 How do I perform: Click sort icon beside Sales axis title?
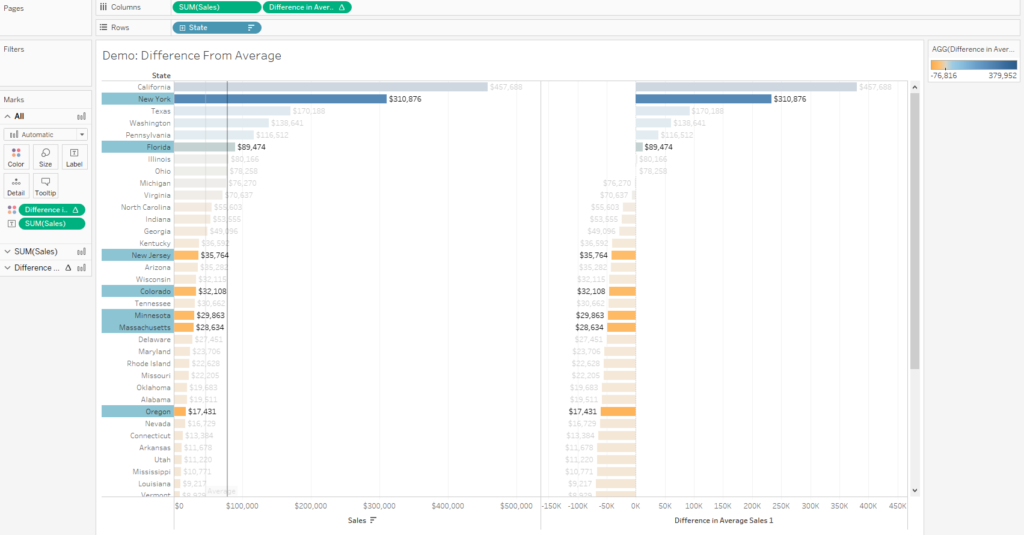[374, 520]
